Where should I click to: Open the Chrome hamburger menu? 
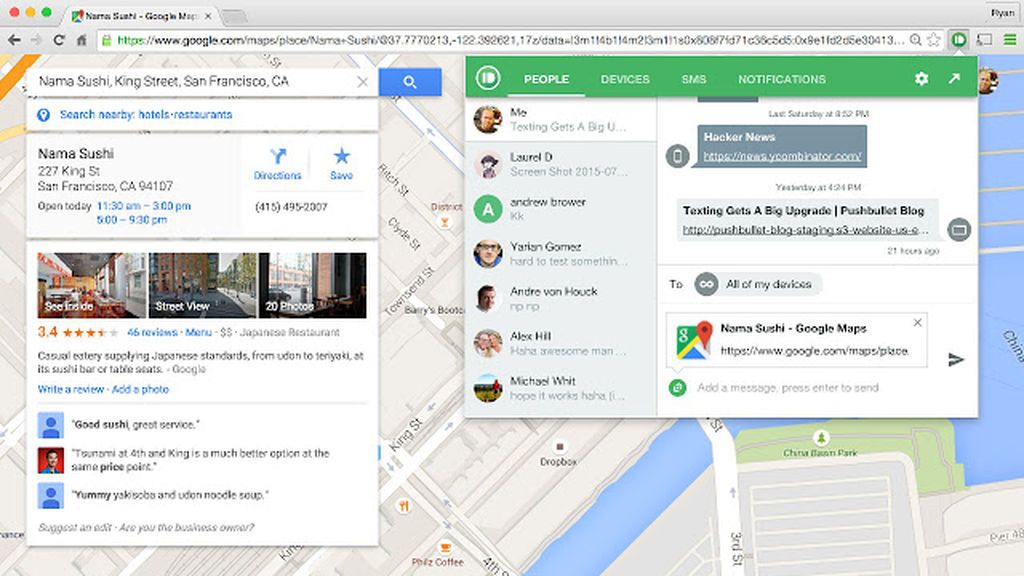1010,40
